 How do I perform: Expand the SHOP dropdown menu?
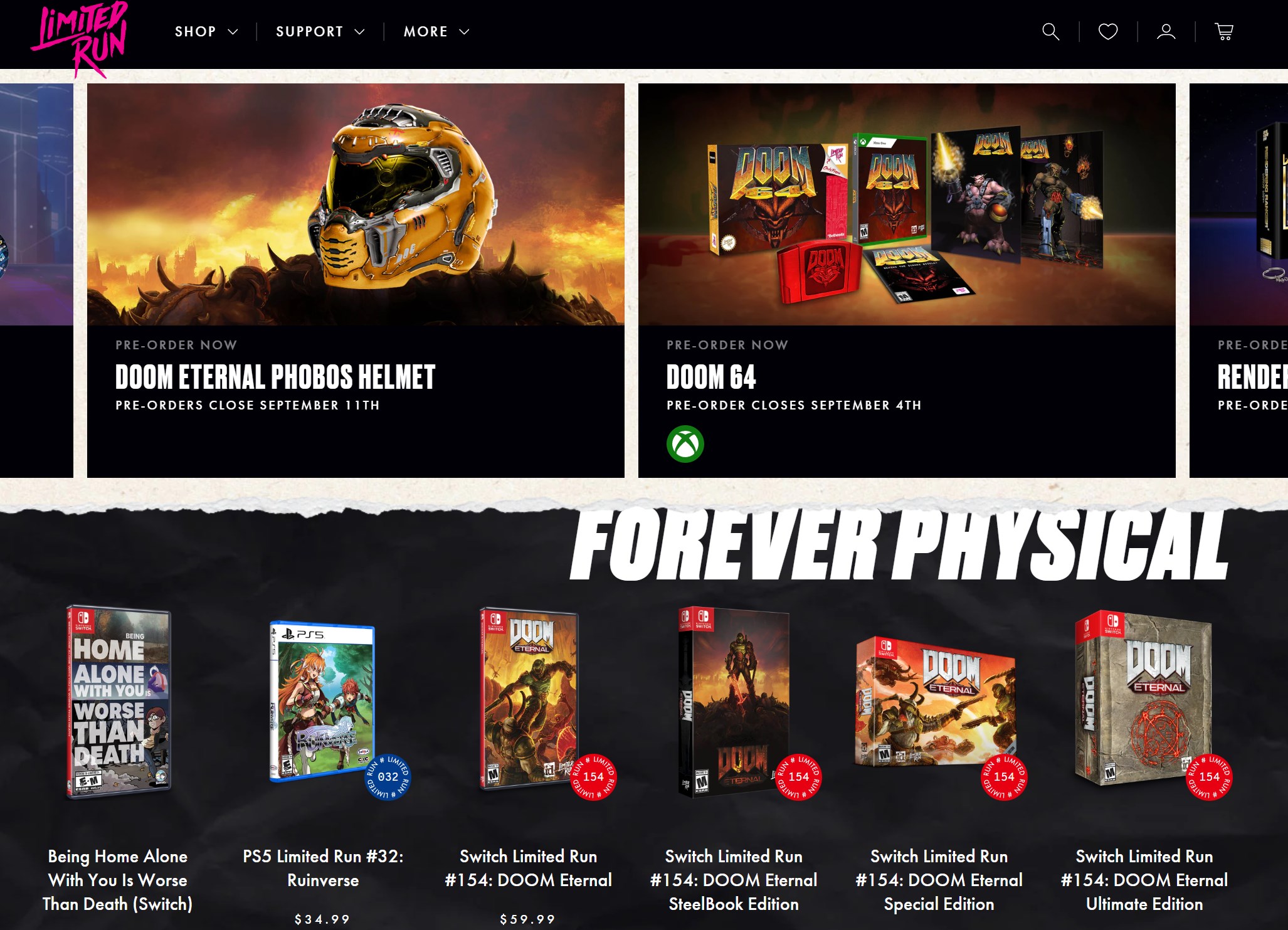[x=206, y=31]
